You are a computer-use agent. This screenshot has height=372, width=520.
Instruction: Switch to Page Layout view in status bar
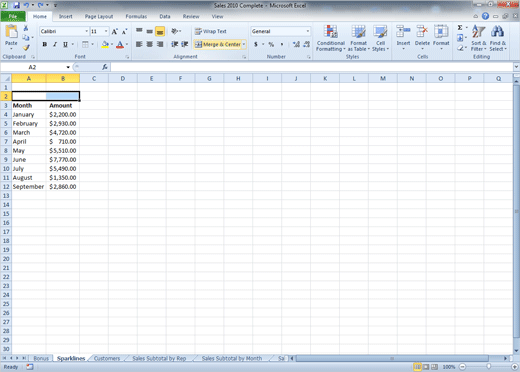(426, 367)
